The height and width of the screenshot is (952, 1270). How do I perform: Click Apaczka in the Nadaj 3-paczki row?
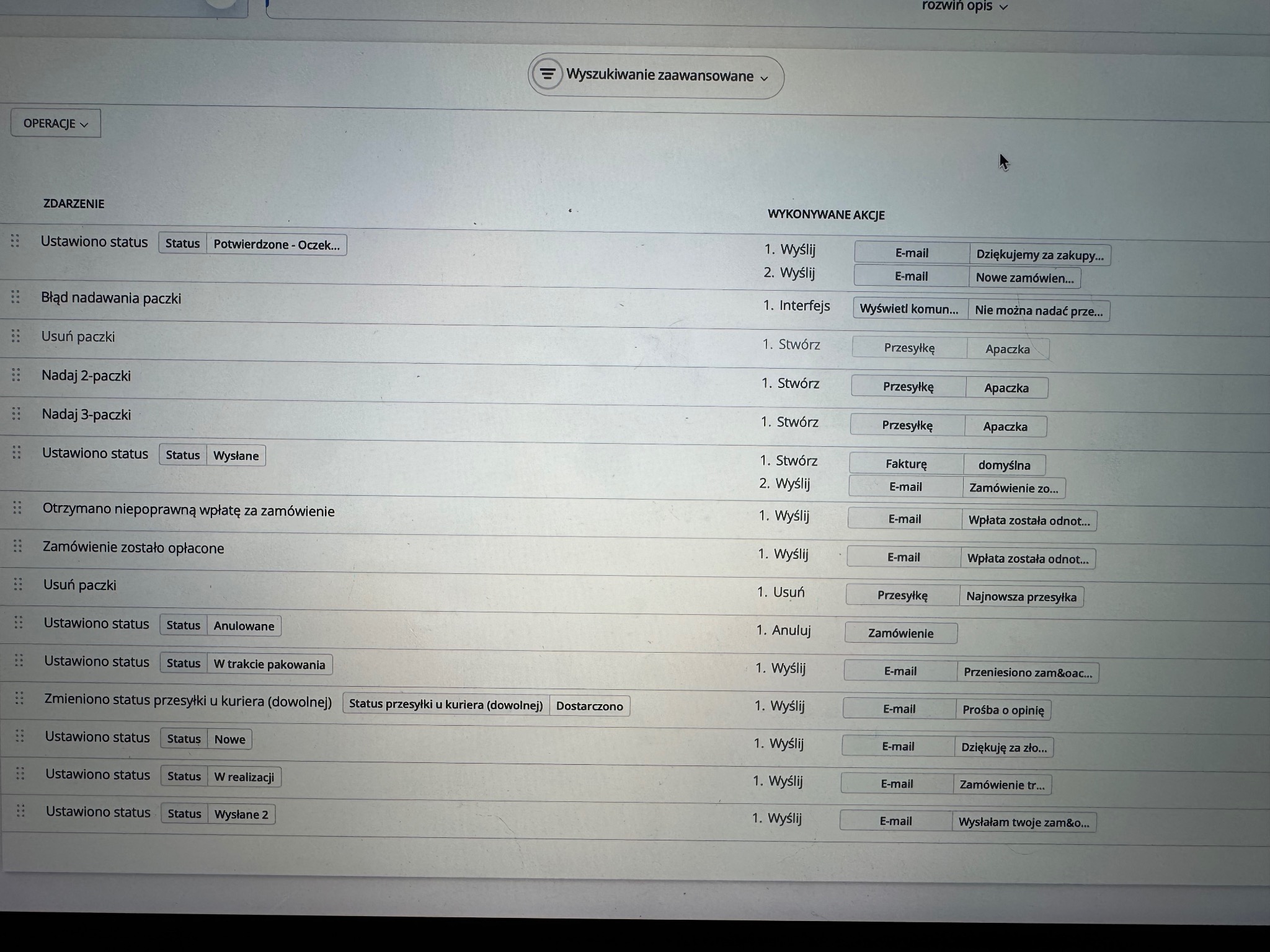pos(1006,426)
